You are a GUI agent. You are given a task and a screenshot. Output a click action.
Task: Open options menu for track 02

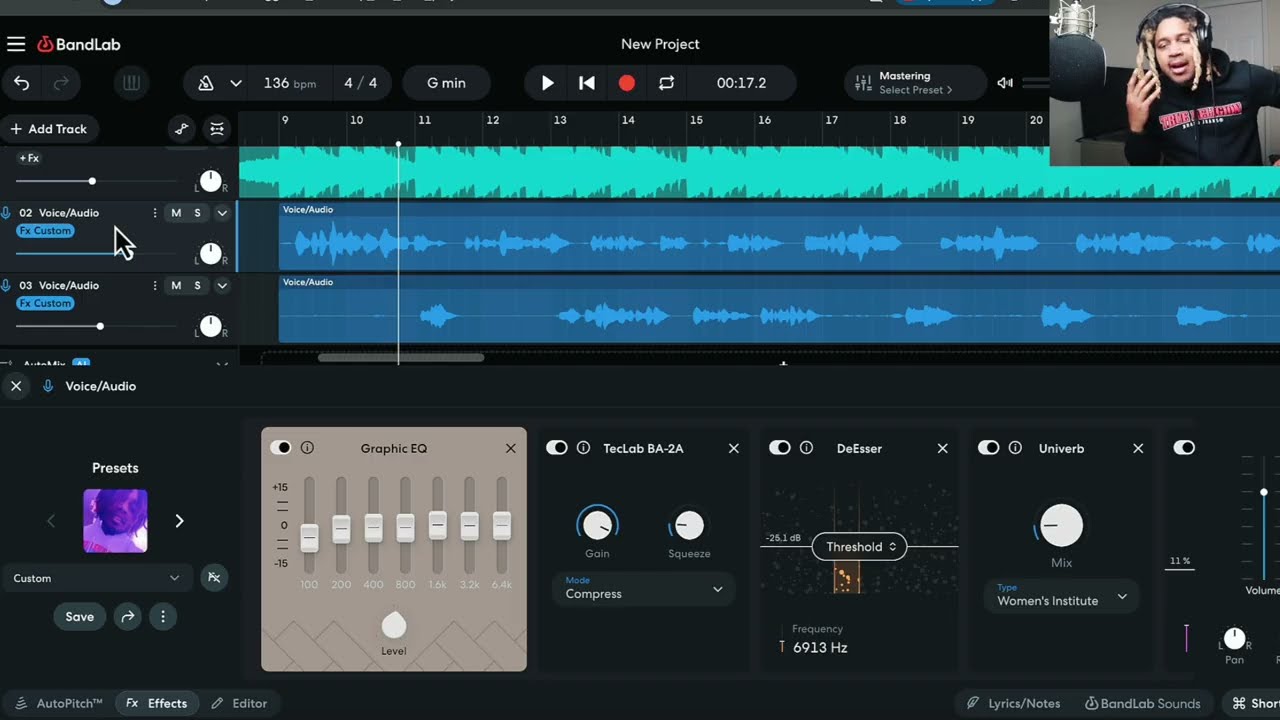coord(154,213)
